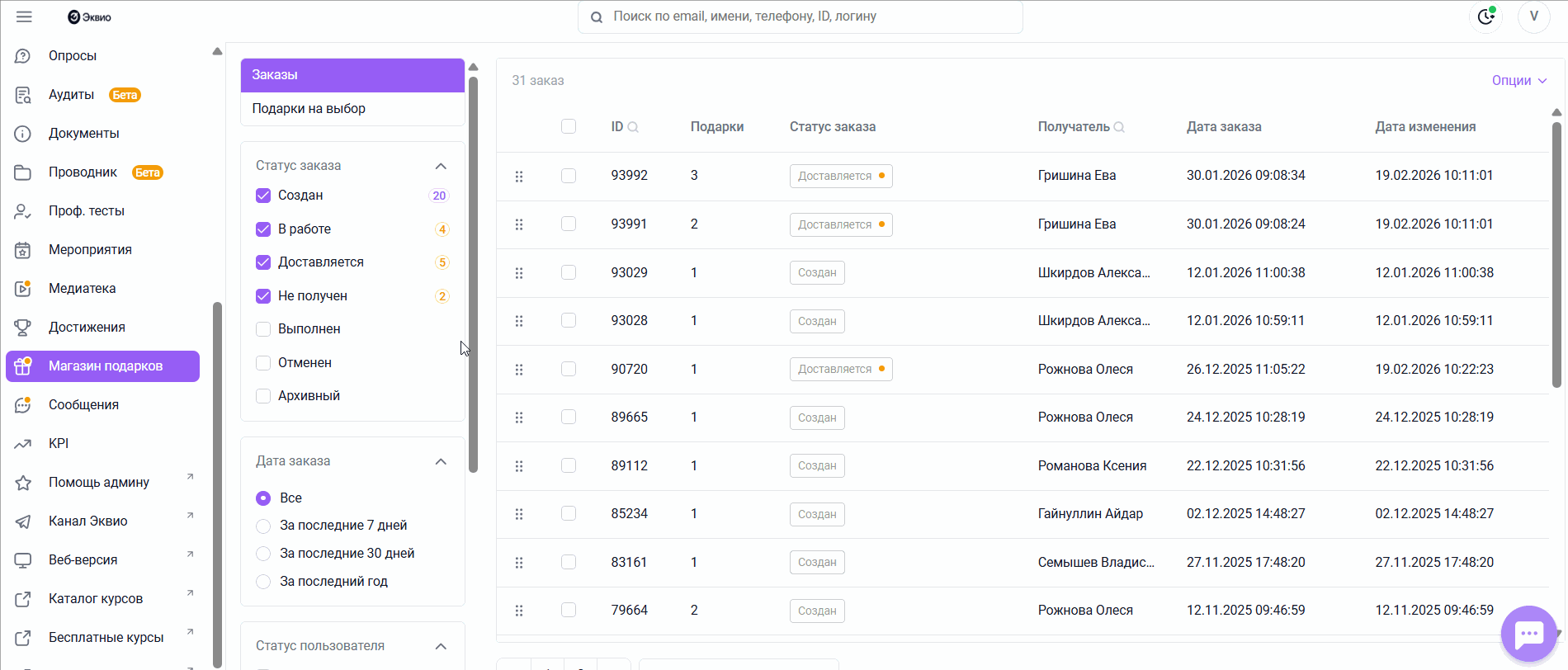Screen dimensions: 1568x670
Task: Click drag handle for order 93992
Action: [x=519, y=177]
